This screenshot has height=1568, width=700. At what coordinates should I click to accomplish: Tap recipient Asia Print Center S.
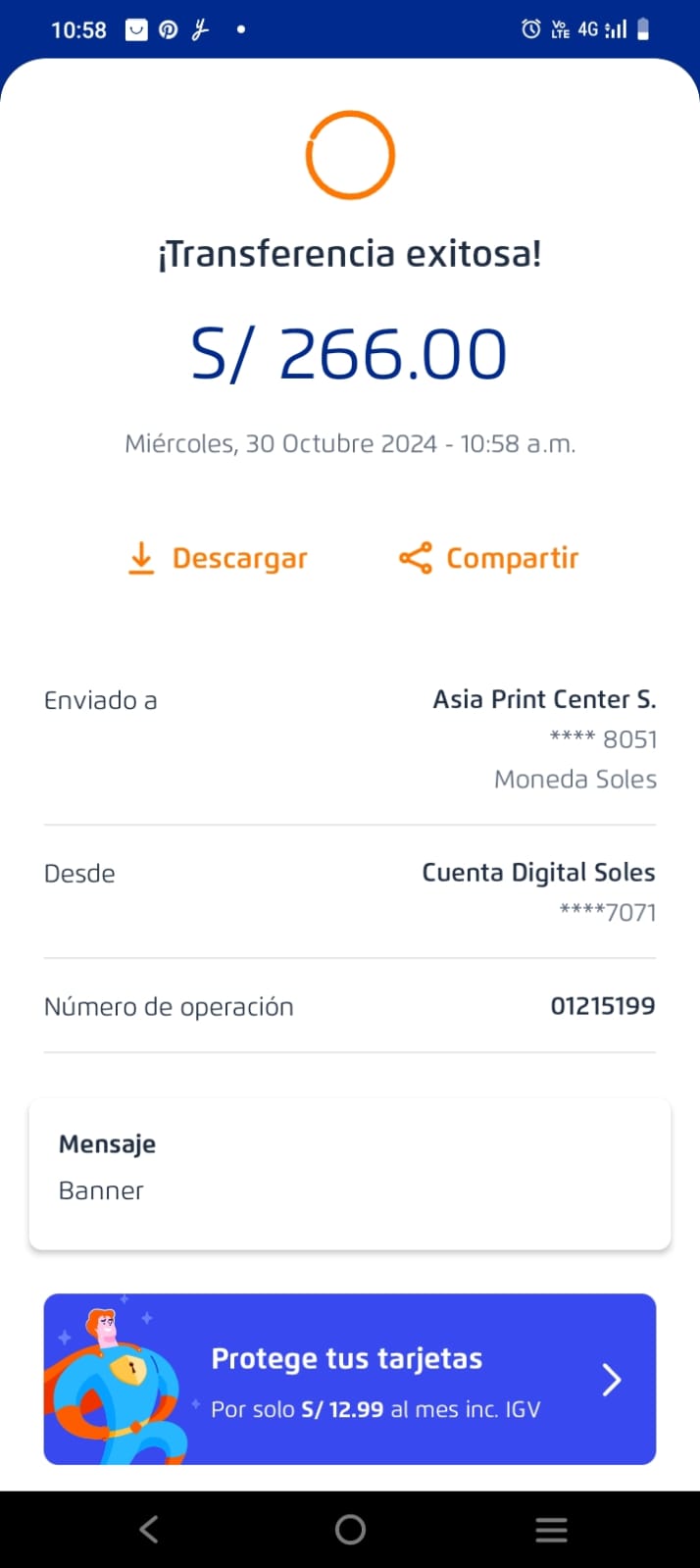pyautogui.click(x=544, y=699)
